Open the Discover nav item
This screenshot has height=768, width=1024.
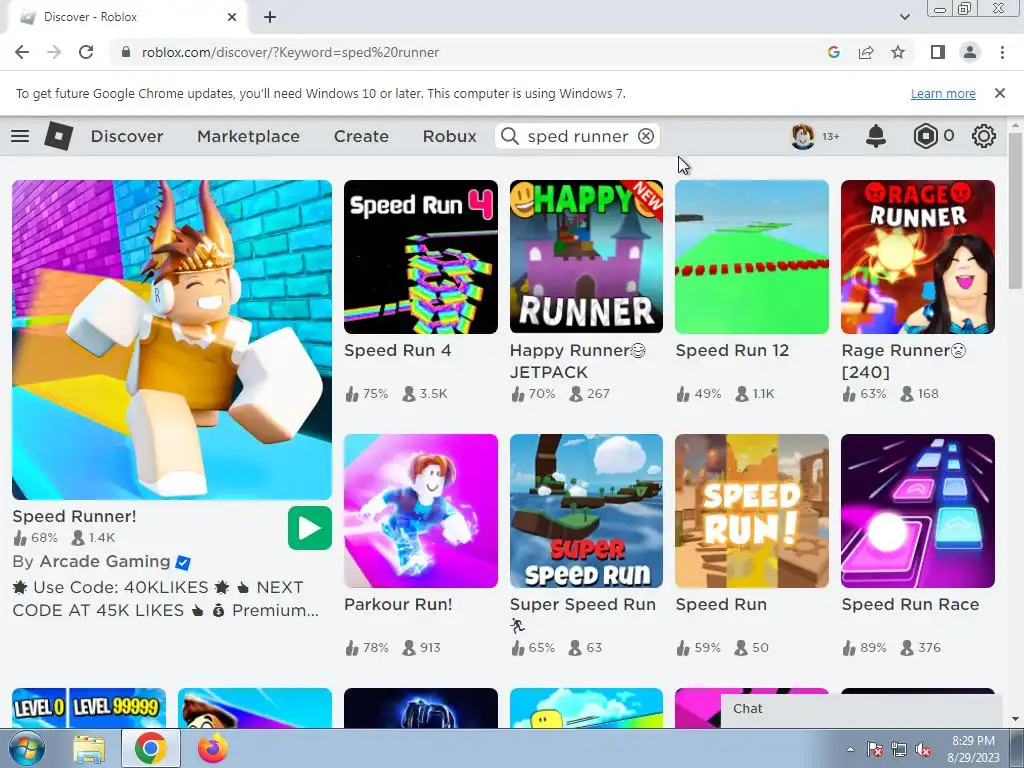pyautogui.click(x=127, y=136)
